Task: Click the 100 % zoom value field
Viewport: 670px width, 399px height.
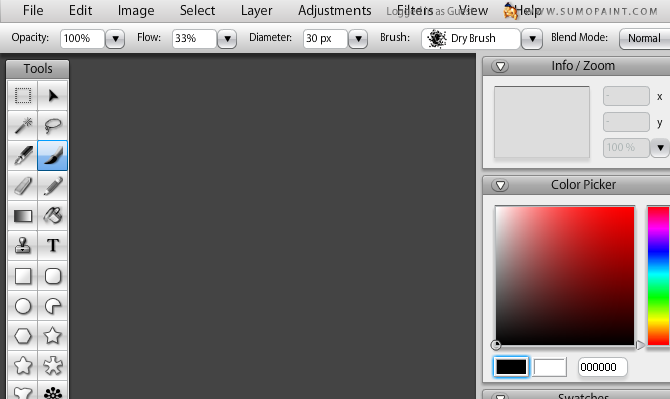Action: pyautogui.click(x=626, y=148)
